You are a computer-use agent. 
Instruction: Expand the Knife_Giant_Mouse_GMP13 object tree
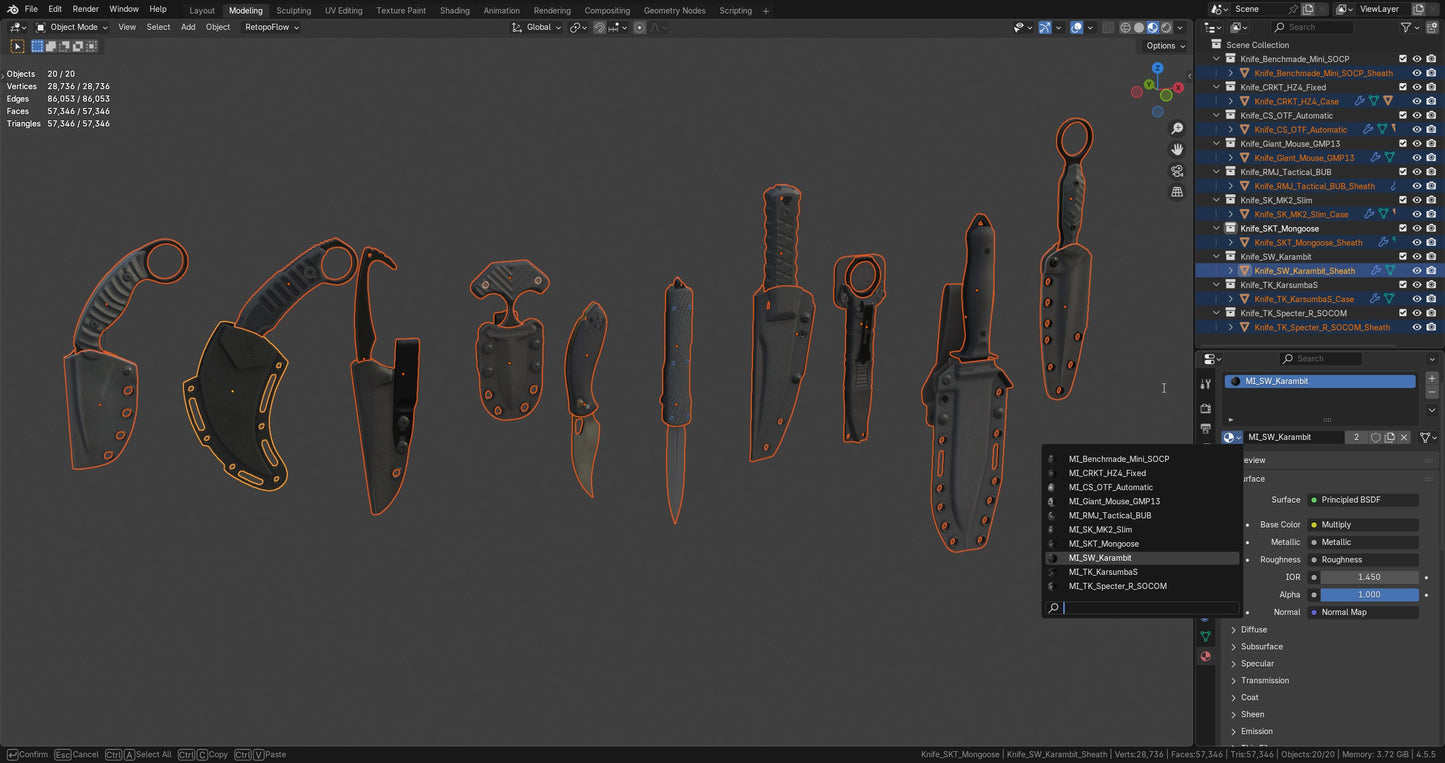click(x=1230, y=158)
